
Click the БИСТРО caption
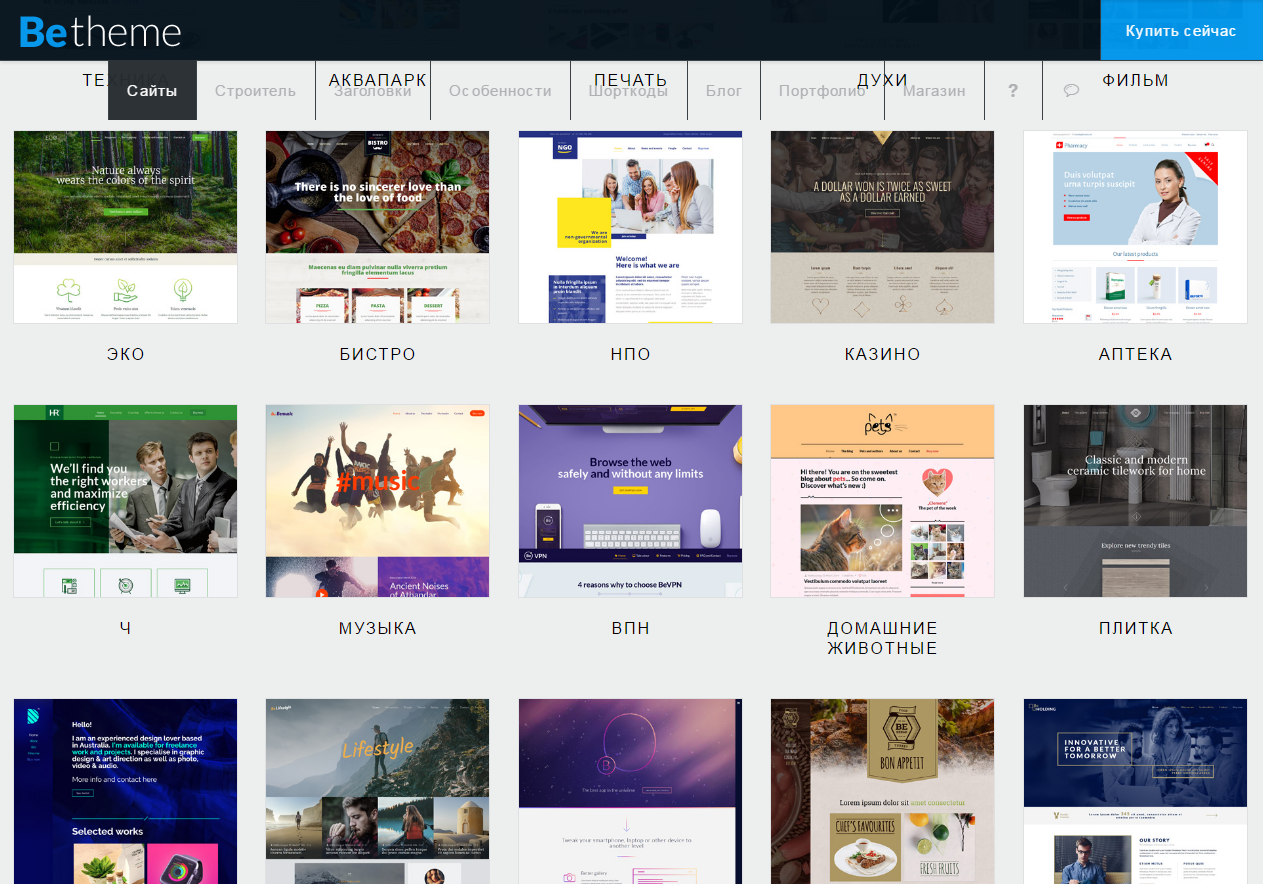378,354
